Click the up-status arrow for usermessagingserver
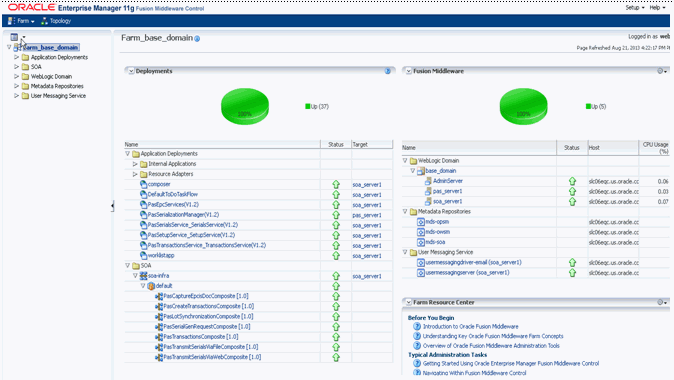This screenshot has height=380, width=674. tap(572, 273)
